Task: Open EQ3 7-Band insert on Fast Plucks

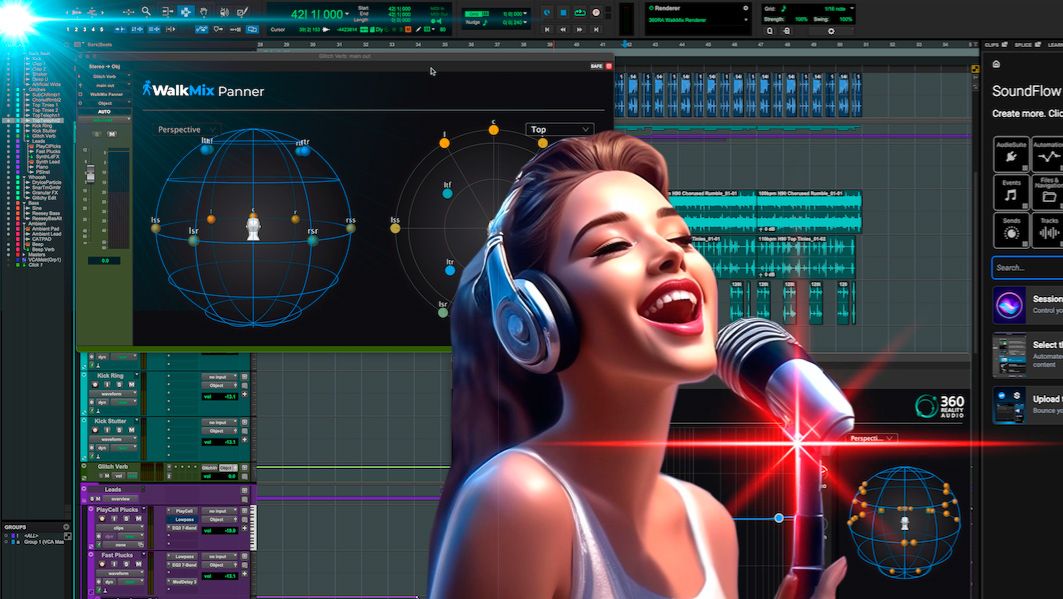Action: pos(184,565)
